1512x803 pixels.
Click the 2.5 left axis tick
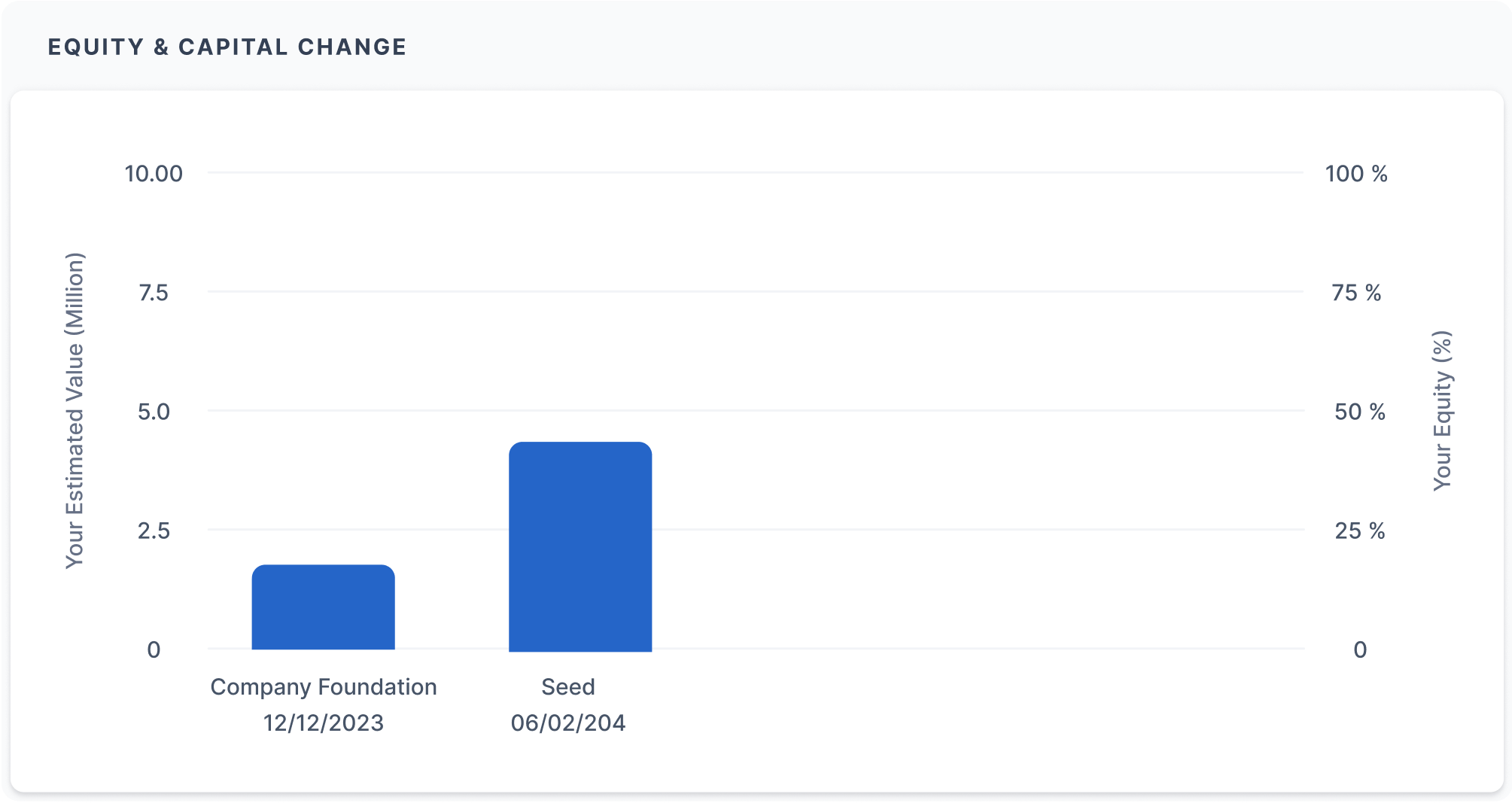tap(154, 531)
